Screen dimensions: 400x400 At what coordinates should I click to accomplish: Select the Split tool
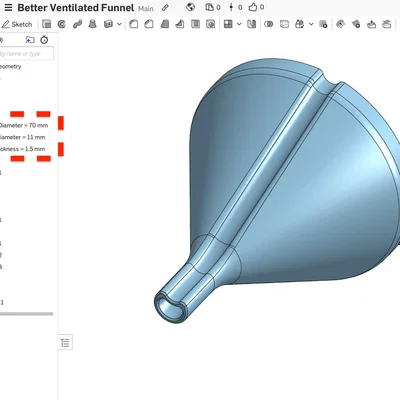point(284,24)
